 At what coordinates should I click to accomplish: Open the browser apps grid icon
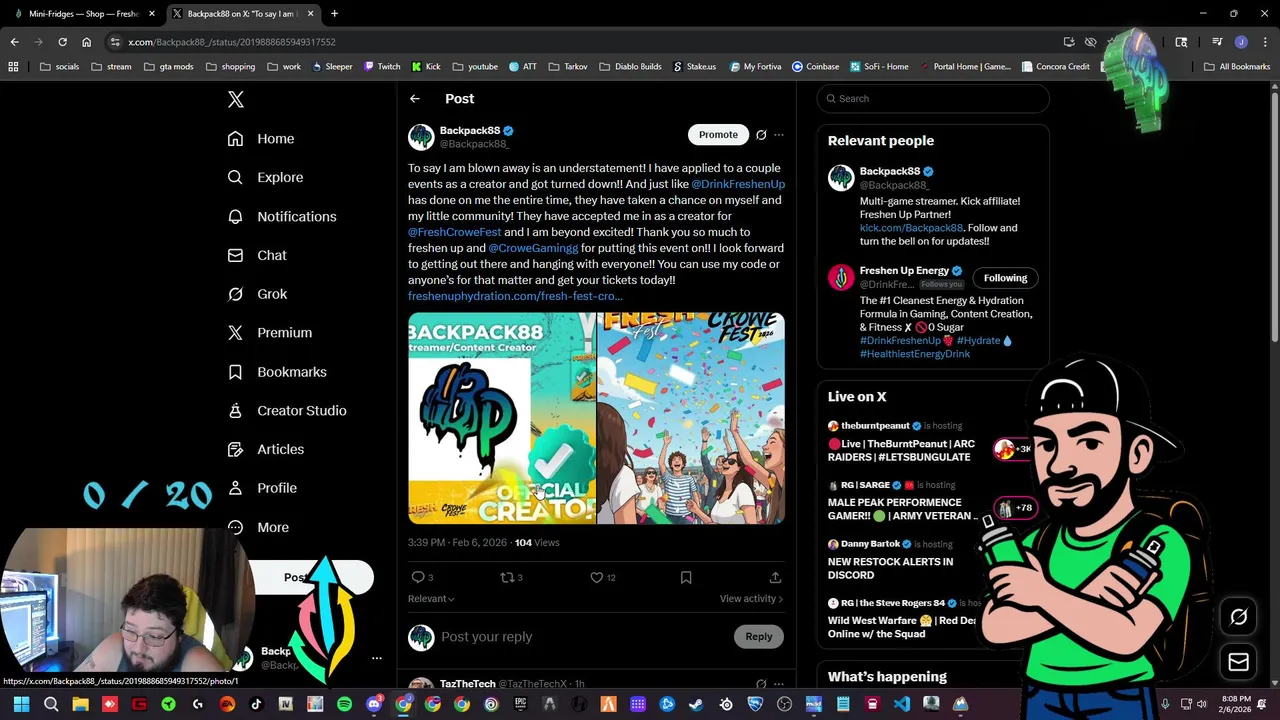(x=13, y=67)
